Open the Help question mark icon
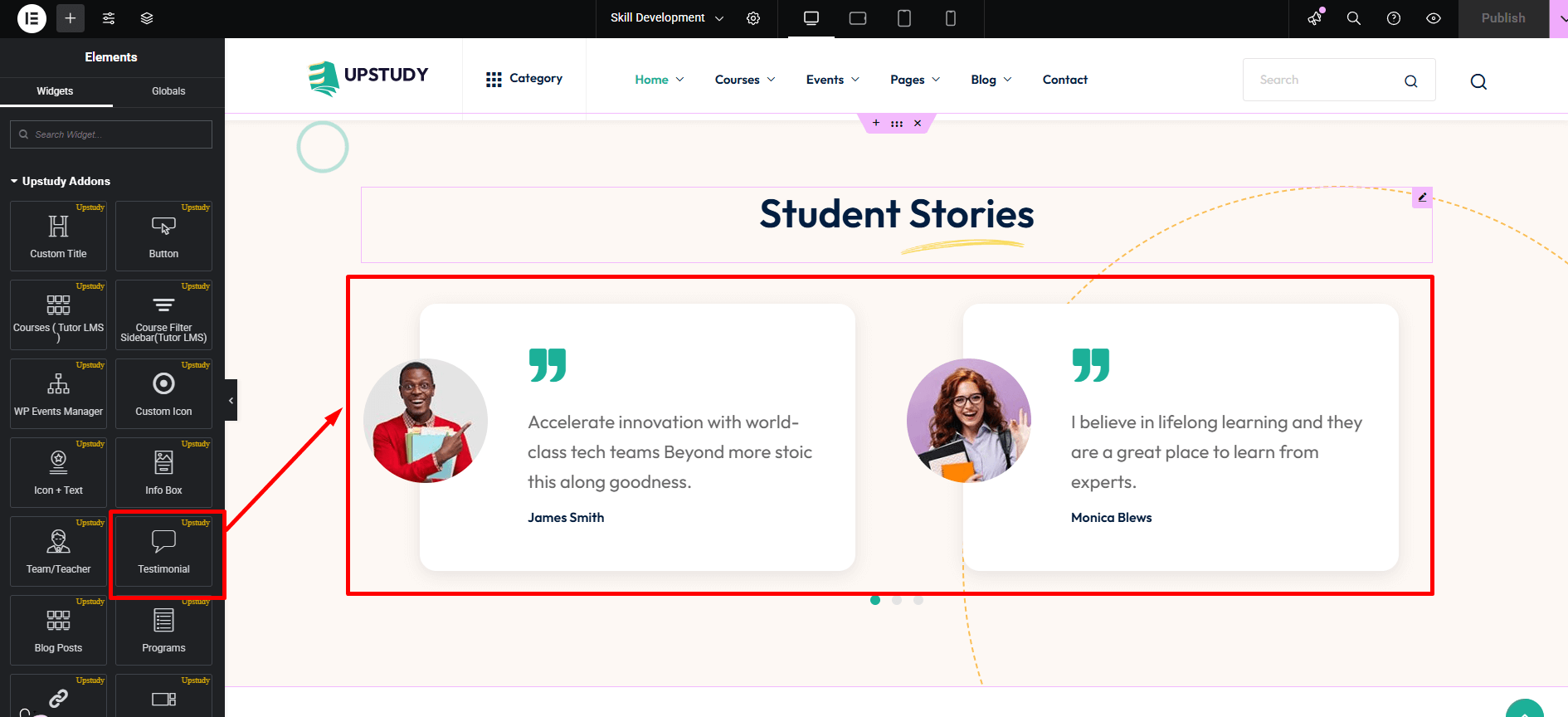This screenshot has width=1568, height=717. 1394,18
